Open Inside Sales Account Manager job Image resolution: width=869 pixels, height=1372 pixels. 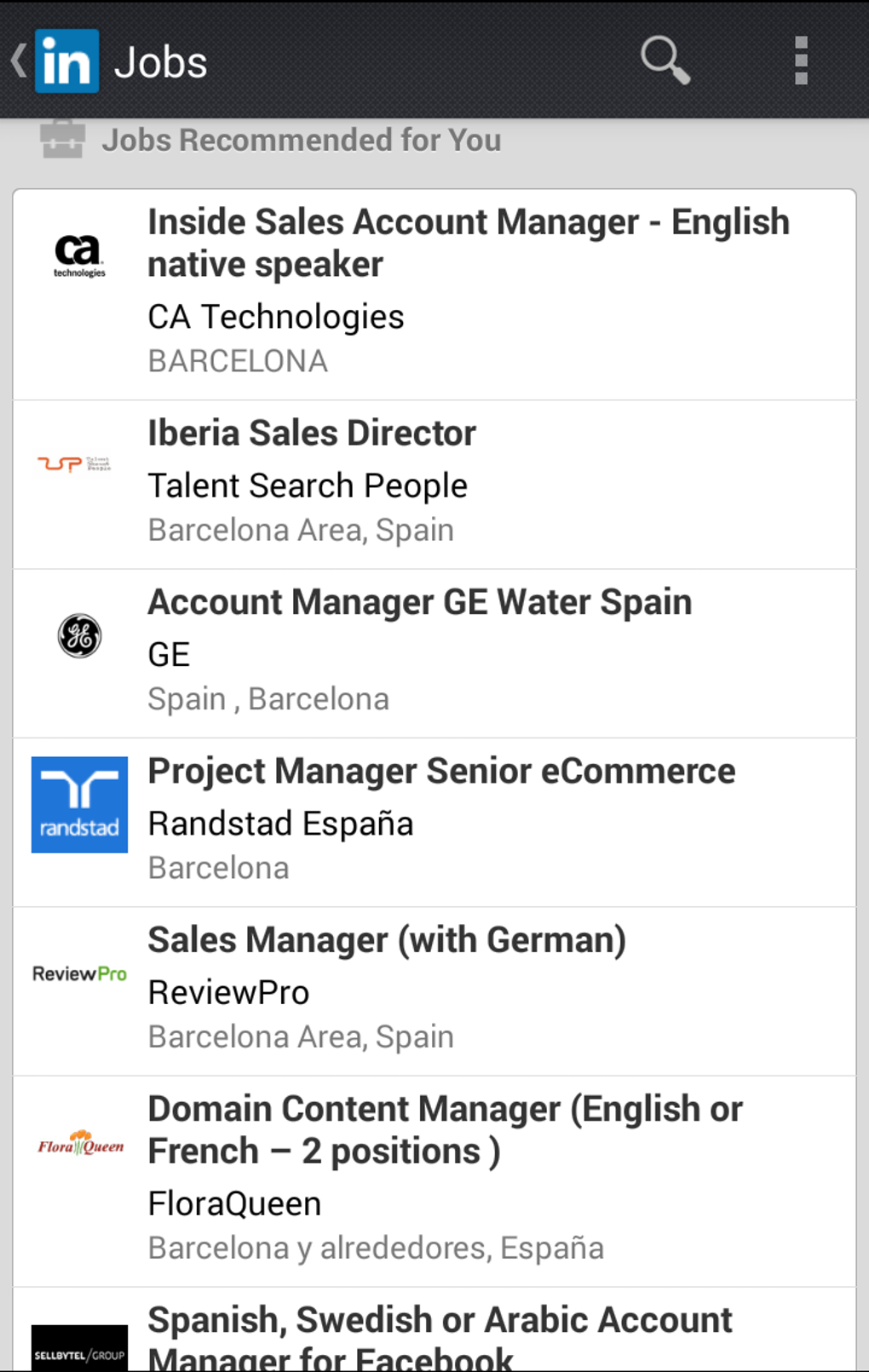(469, 243)
